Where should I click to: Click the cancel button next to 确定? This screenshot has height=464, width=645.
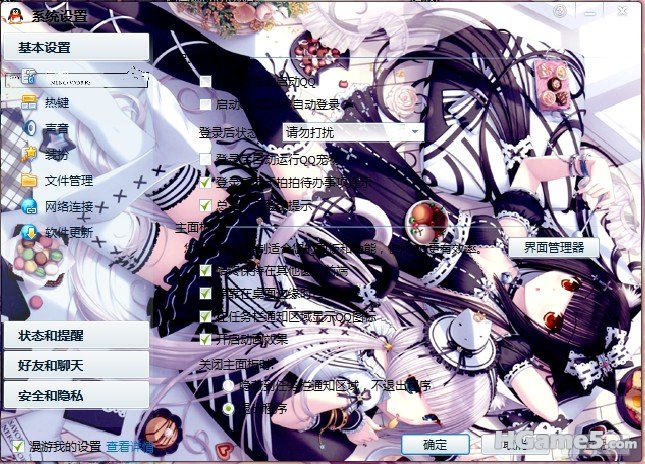pos(516,444)
